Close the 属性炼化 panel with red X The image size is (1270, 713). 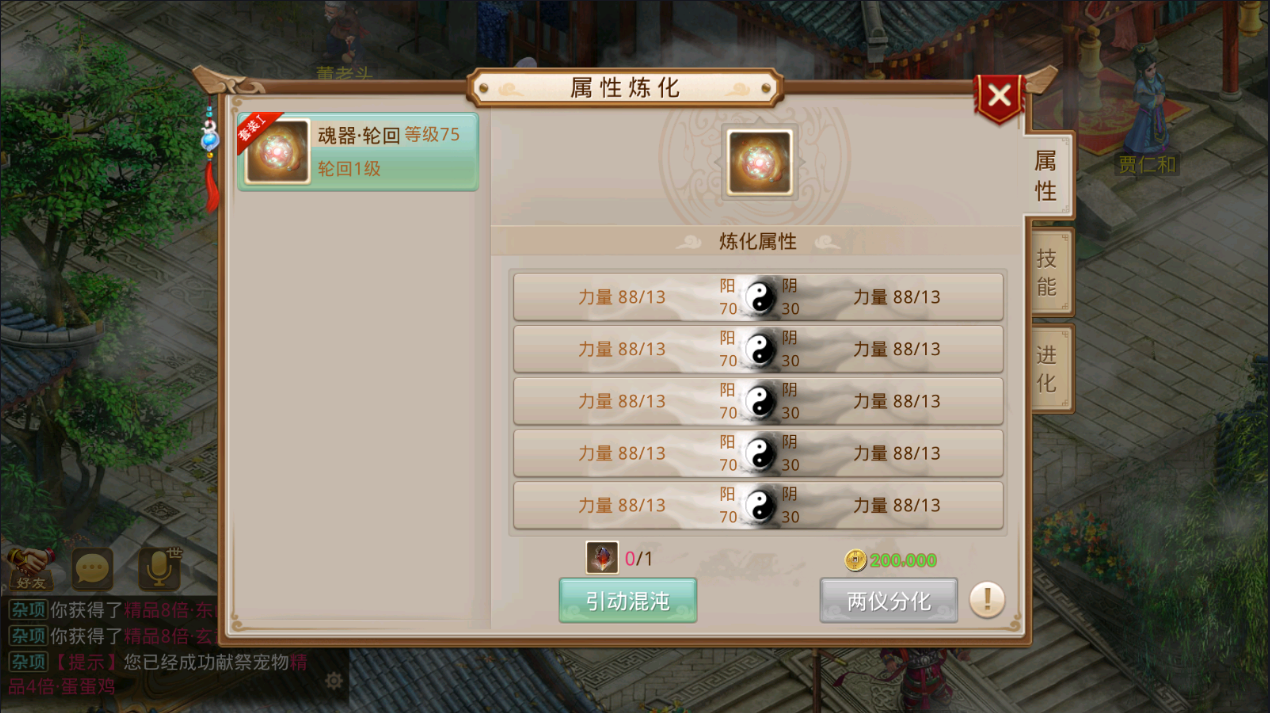click(999, 97)
